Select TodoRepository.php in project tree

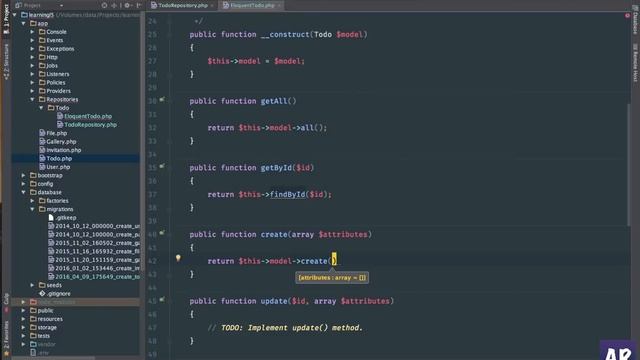point(90,124)
